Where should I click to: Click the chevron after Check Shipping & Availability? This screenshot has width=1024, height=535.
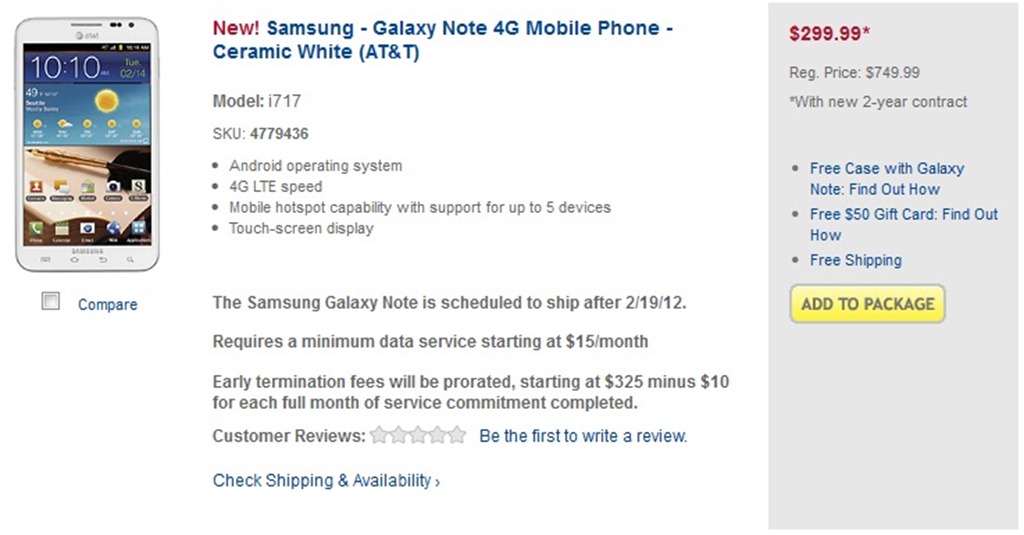pos(437,482)
